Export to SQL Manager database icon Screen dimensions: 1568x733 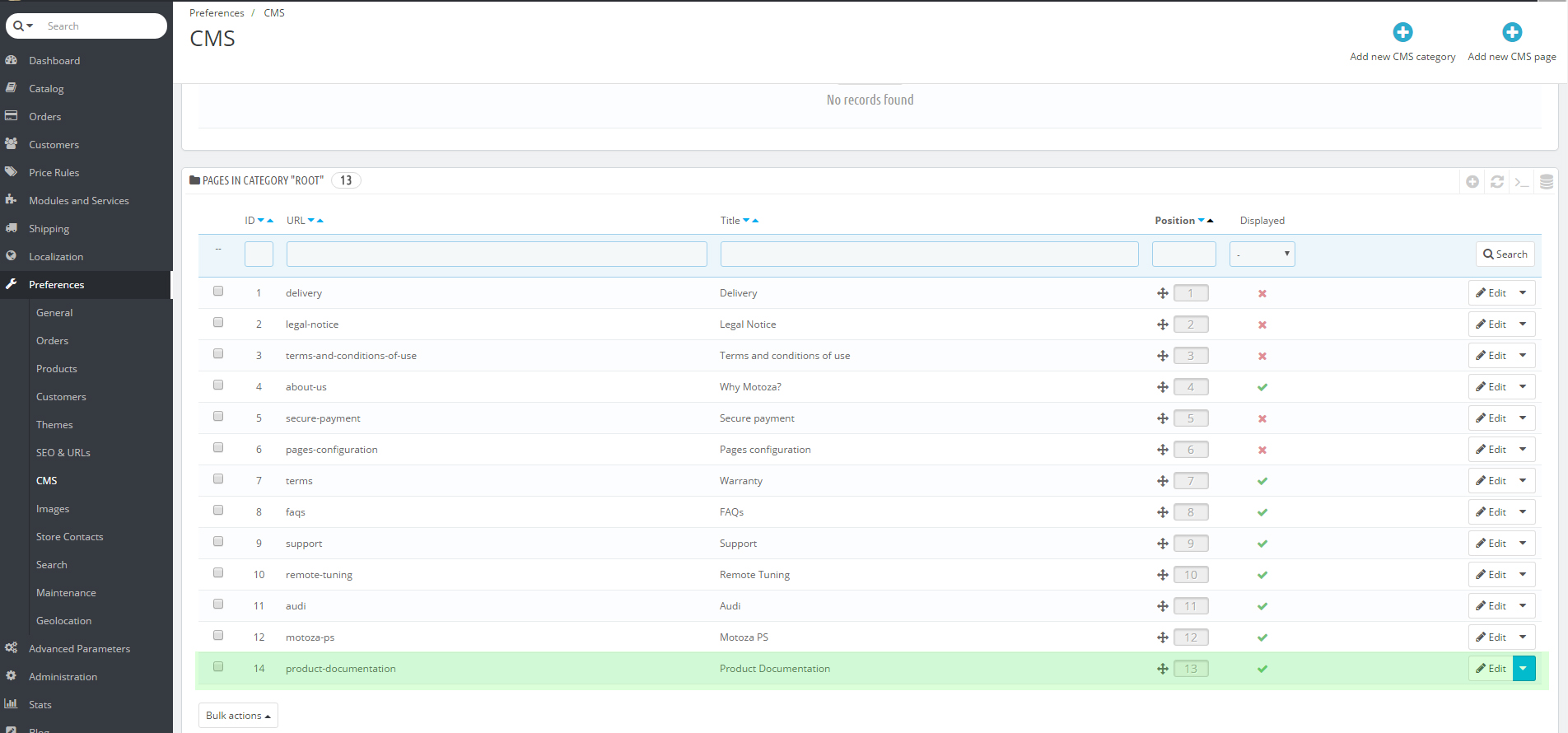(1547, 182)
